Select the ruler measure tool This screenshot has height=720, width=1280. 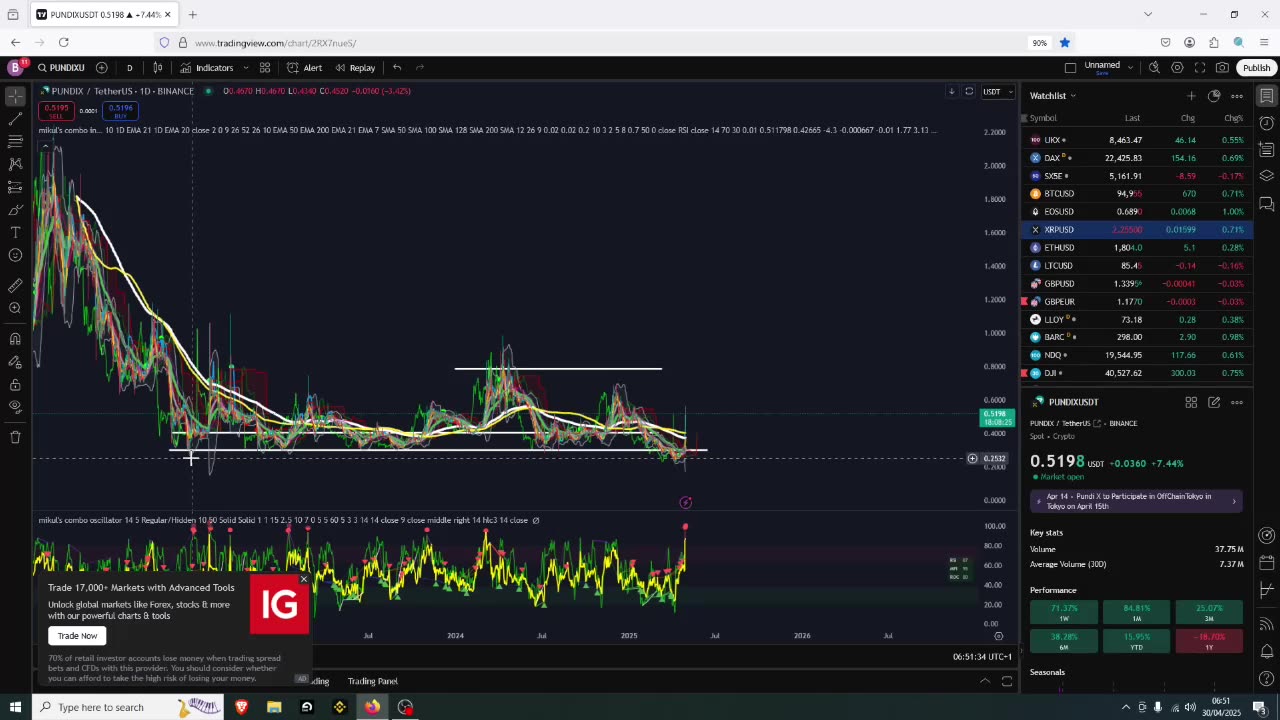[15, 285]
